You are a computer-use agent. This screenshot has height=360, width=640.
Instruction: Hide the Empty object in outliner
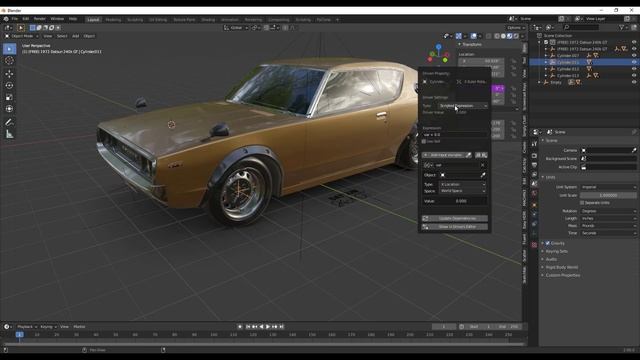pyautogui.click(x=634, y=82)
